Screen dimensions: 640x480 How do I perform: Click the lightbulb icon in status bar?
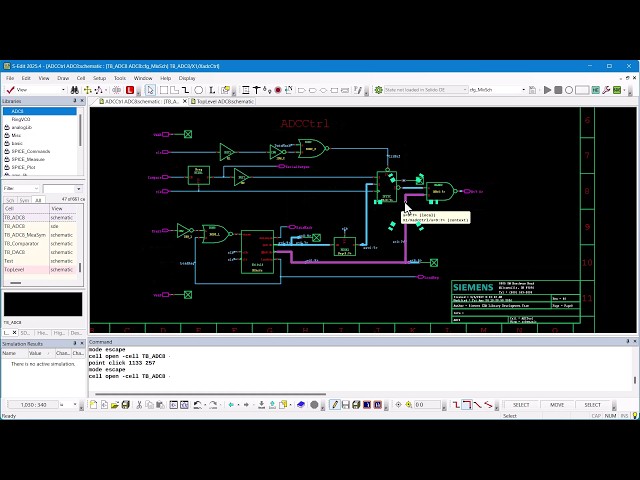[635, 416]
